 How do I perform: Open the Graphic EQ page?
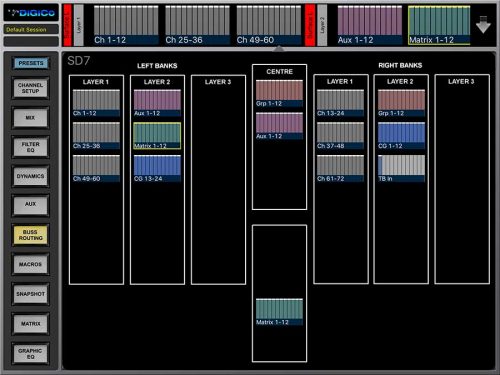pos(31,354)
